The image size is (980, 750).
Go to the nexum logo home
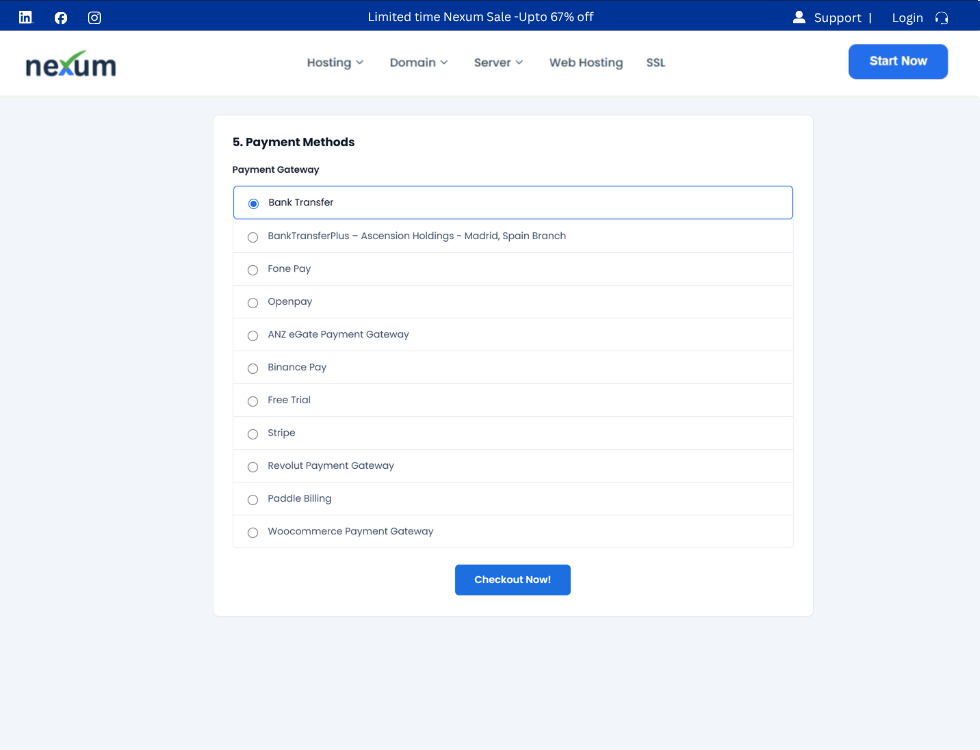71,64
